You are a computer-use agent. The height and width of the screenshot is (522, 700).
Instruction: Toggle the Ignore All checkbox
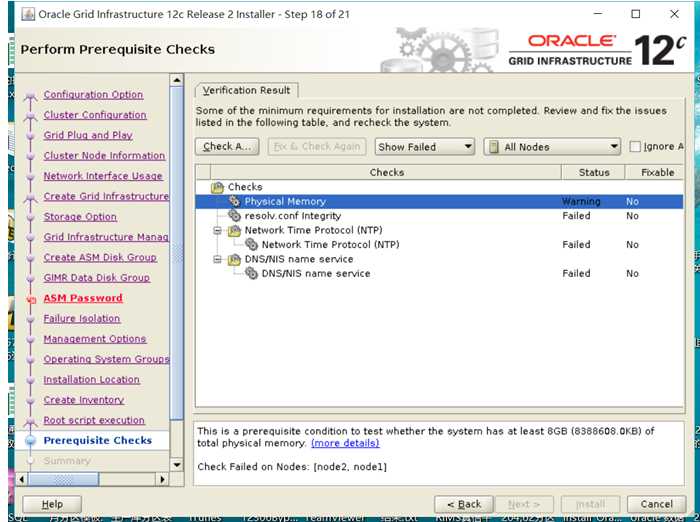coord(635,146)
